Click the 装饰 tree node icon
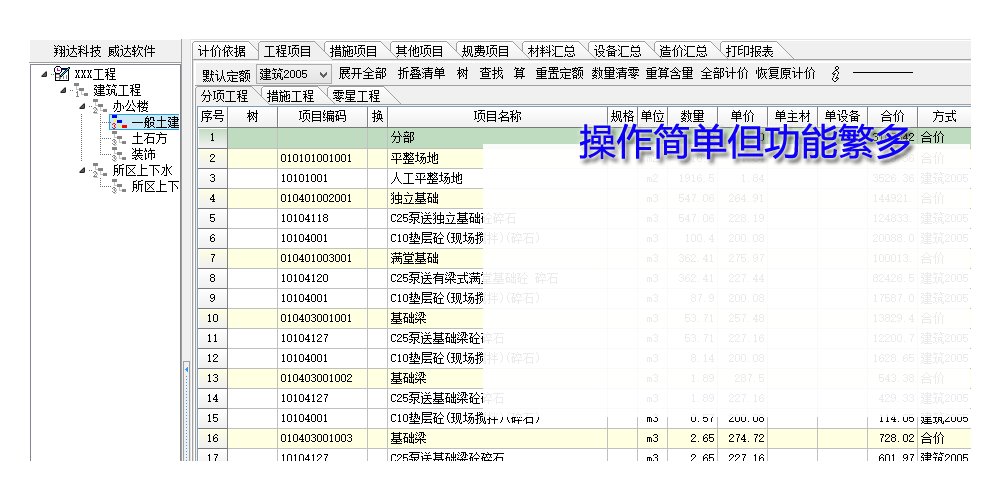Image resolution: width=1000 pixels, height=500 pixels. click(x=119, y=155)
